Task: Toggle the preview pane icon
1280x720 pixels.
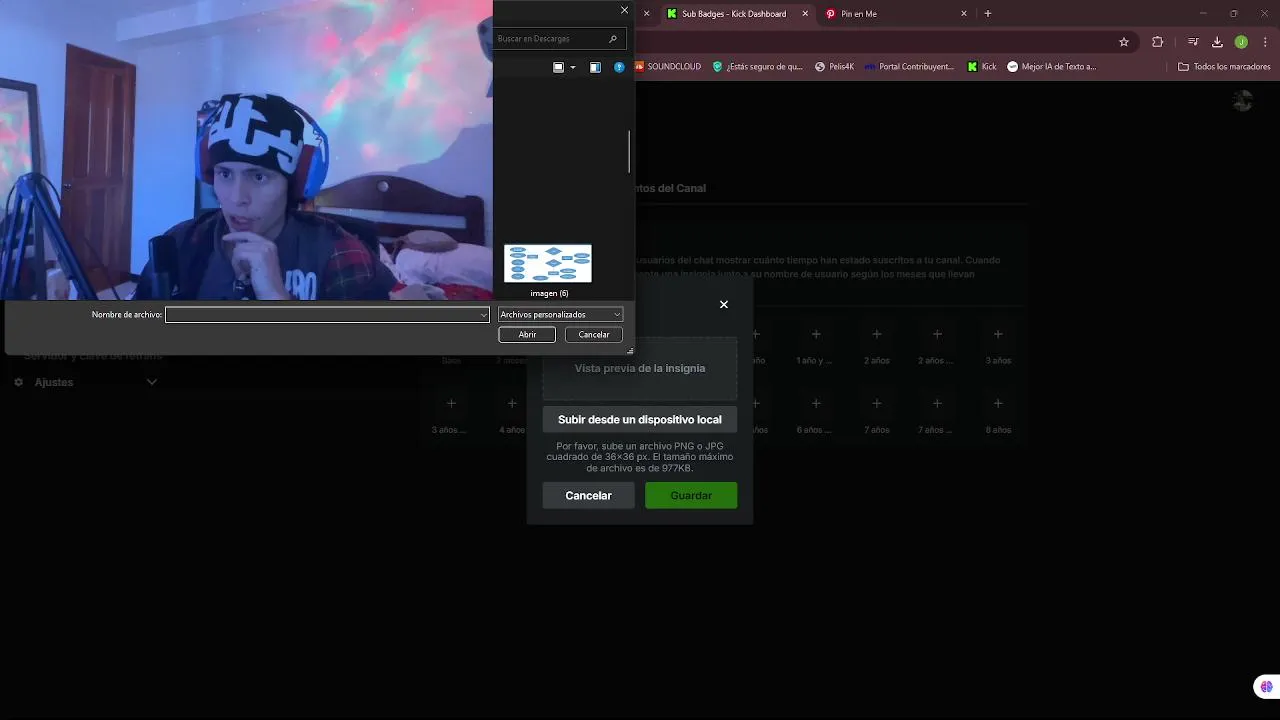Action: [595, 67]
